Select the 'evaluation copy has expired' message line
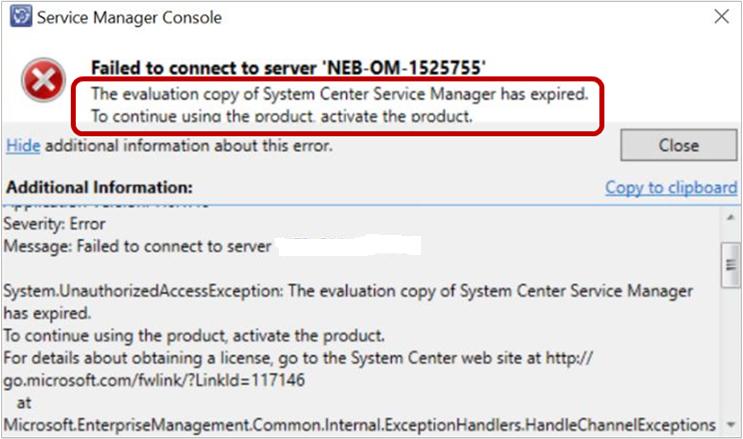Screen dimensions: 743x439 pos(339,94)
